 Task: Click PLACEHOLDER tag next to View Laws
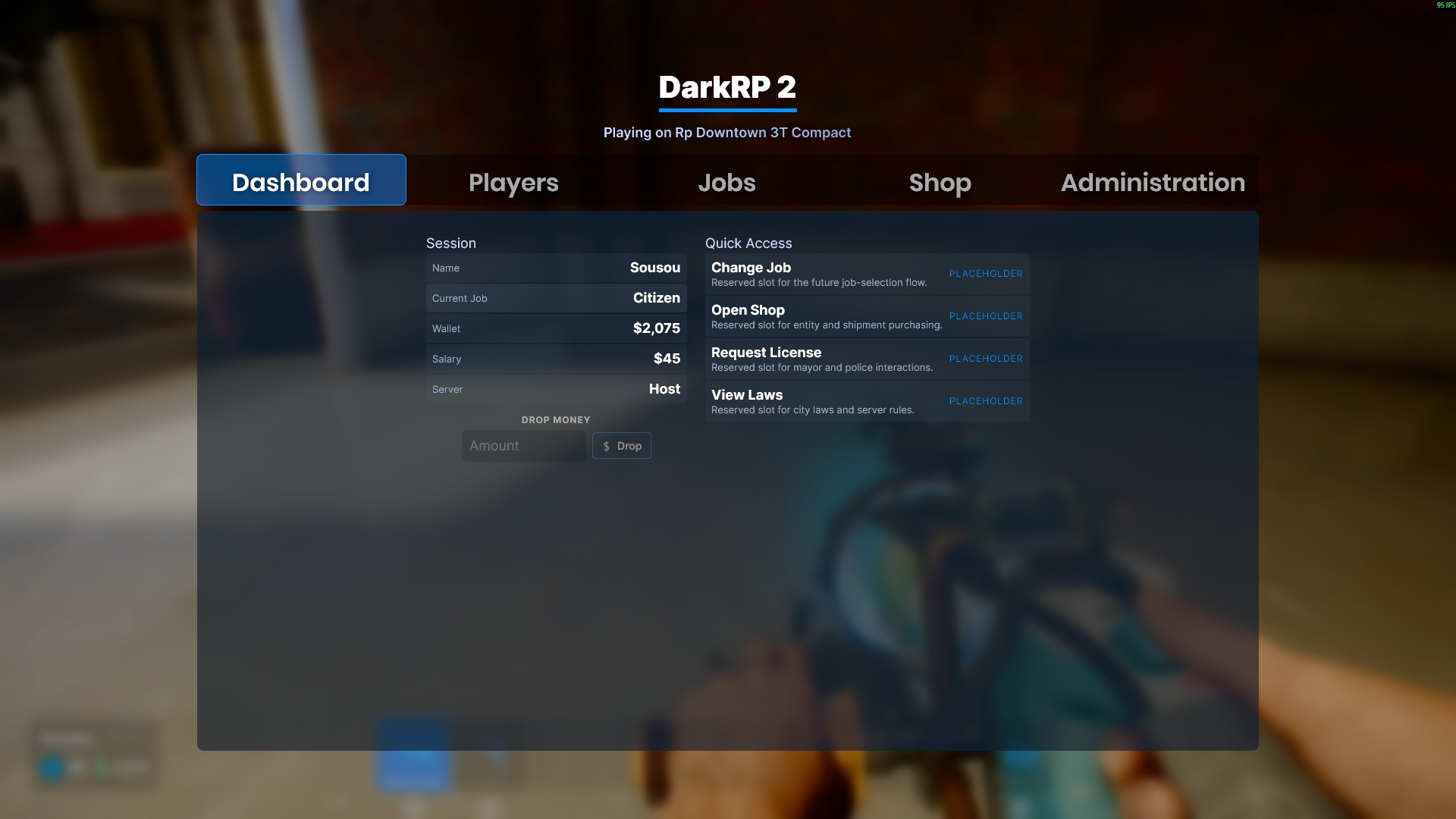985,401
